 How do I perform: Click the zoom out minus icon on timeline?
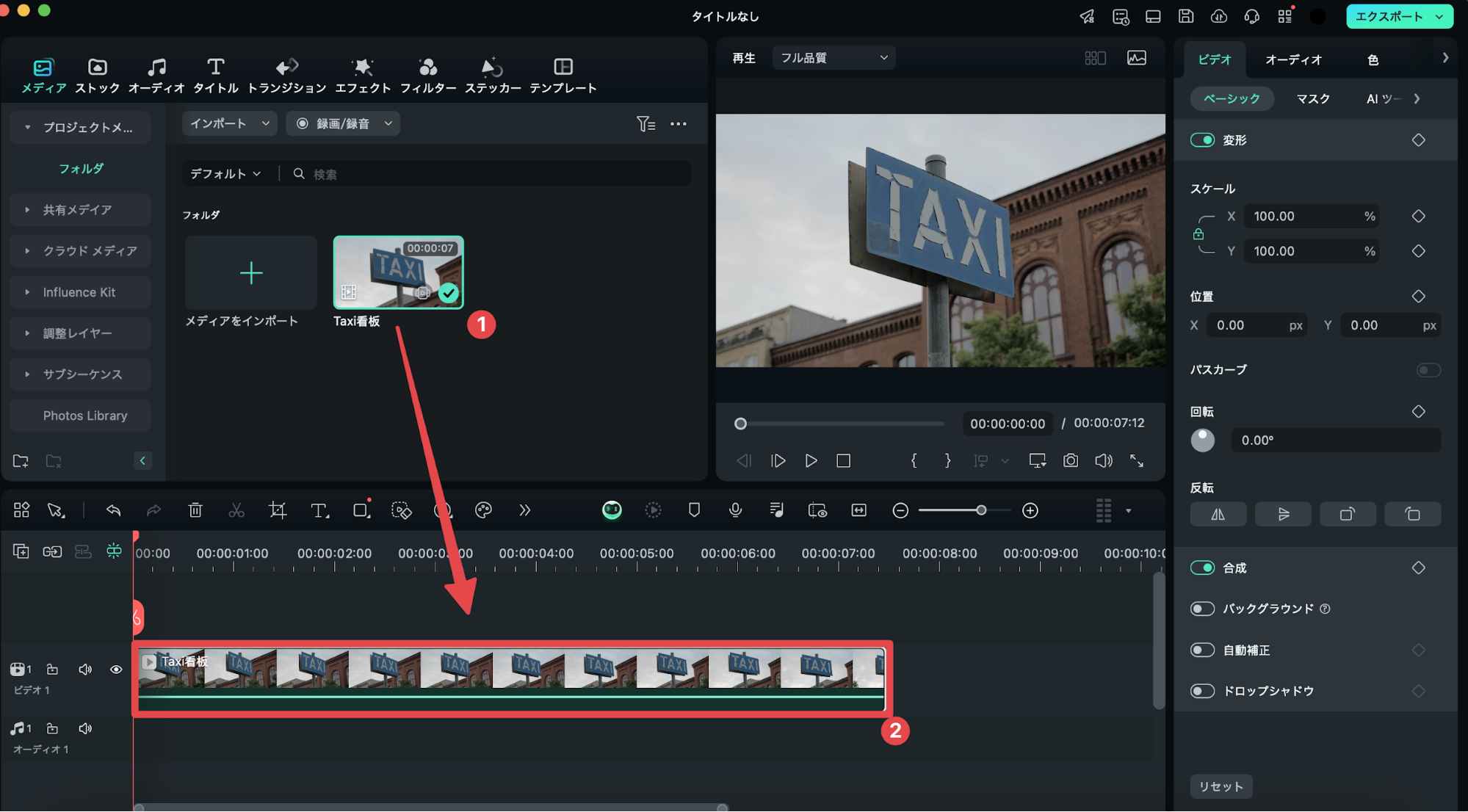click(900, 510)
